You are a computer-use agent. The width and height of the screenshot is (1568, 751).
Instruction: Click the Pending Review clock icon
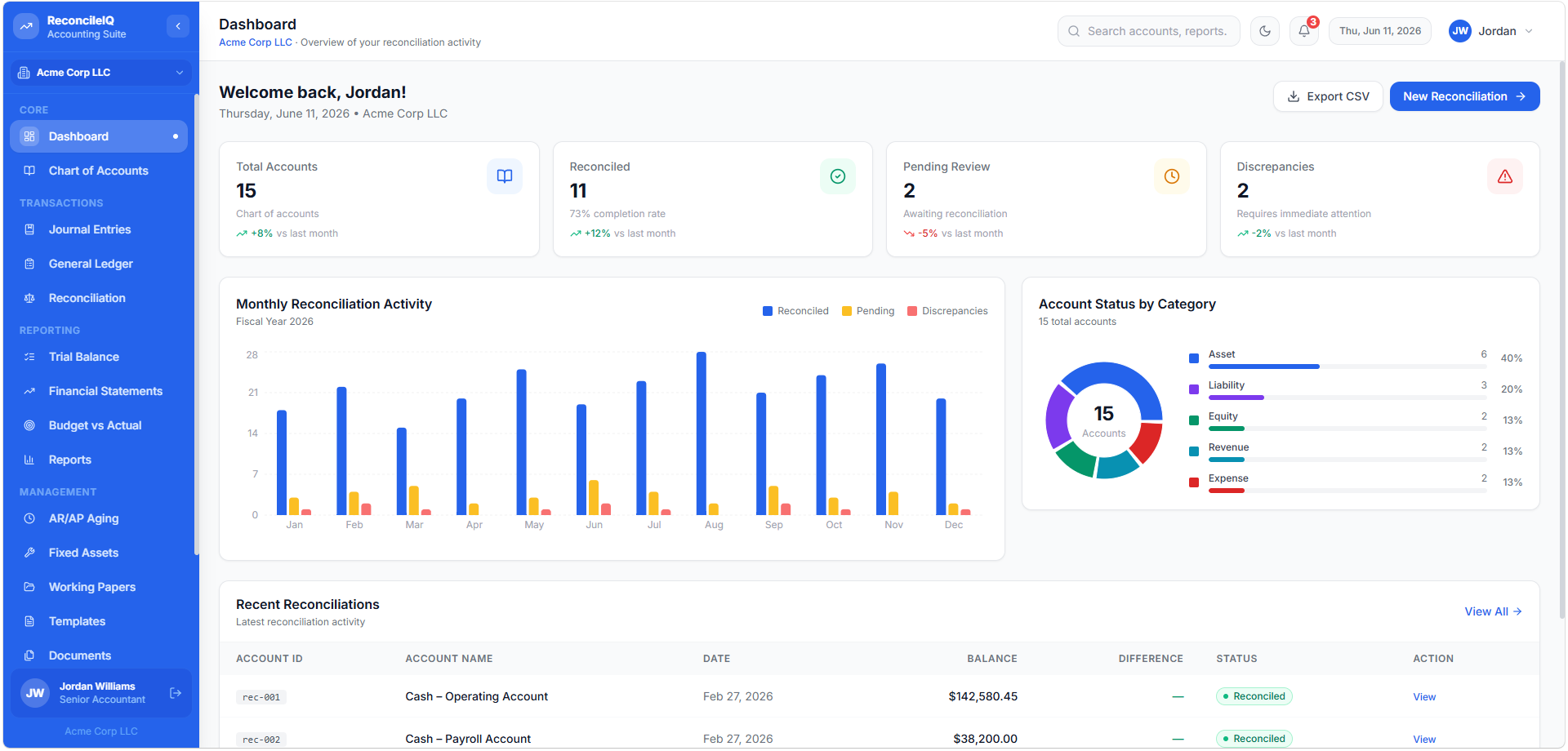click(x=1172, y=176)
